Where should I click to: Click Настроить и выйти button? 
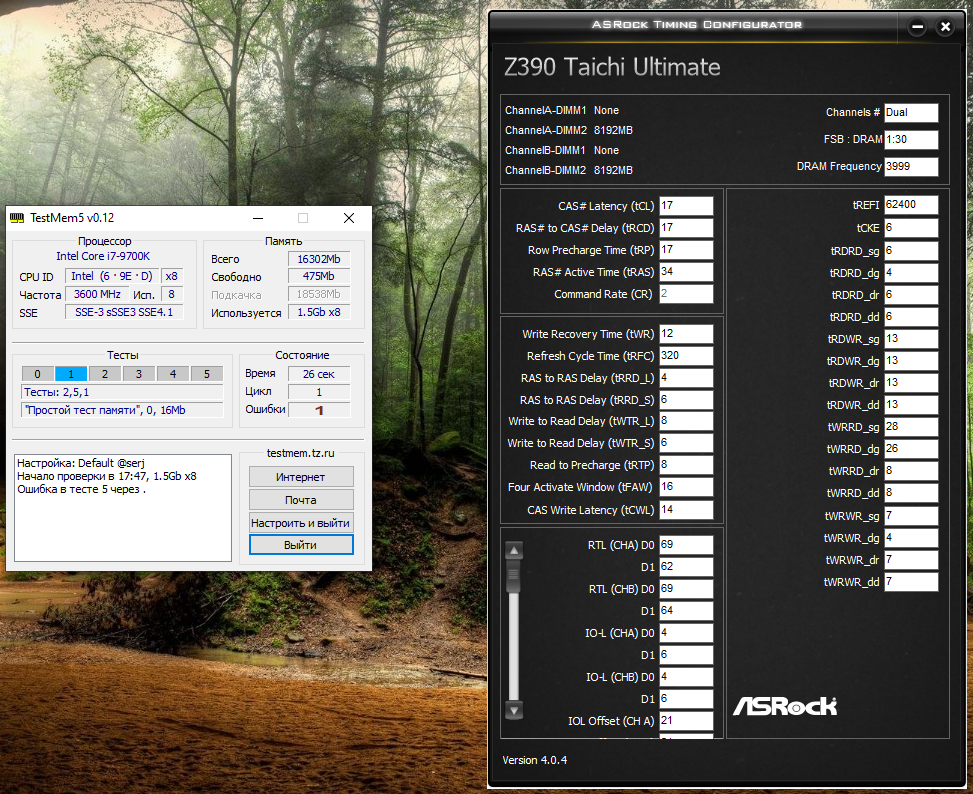coord(301,523)
